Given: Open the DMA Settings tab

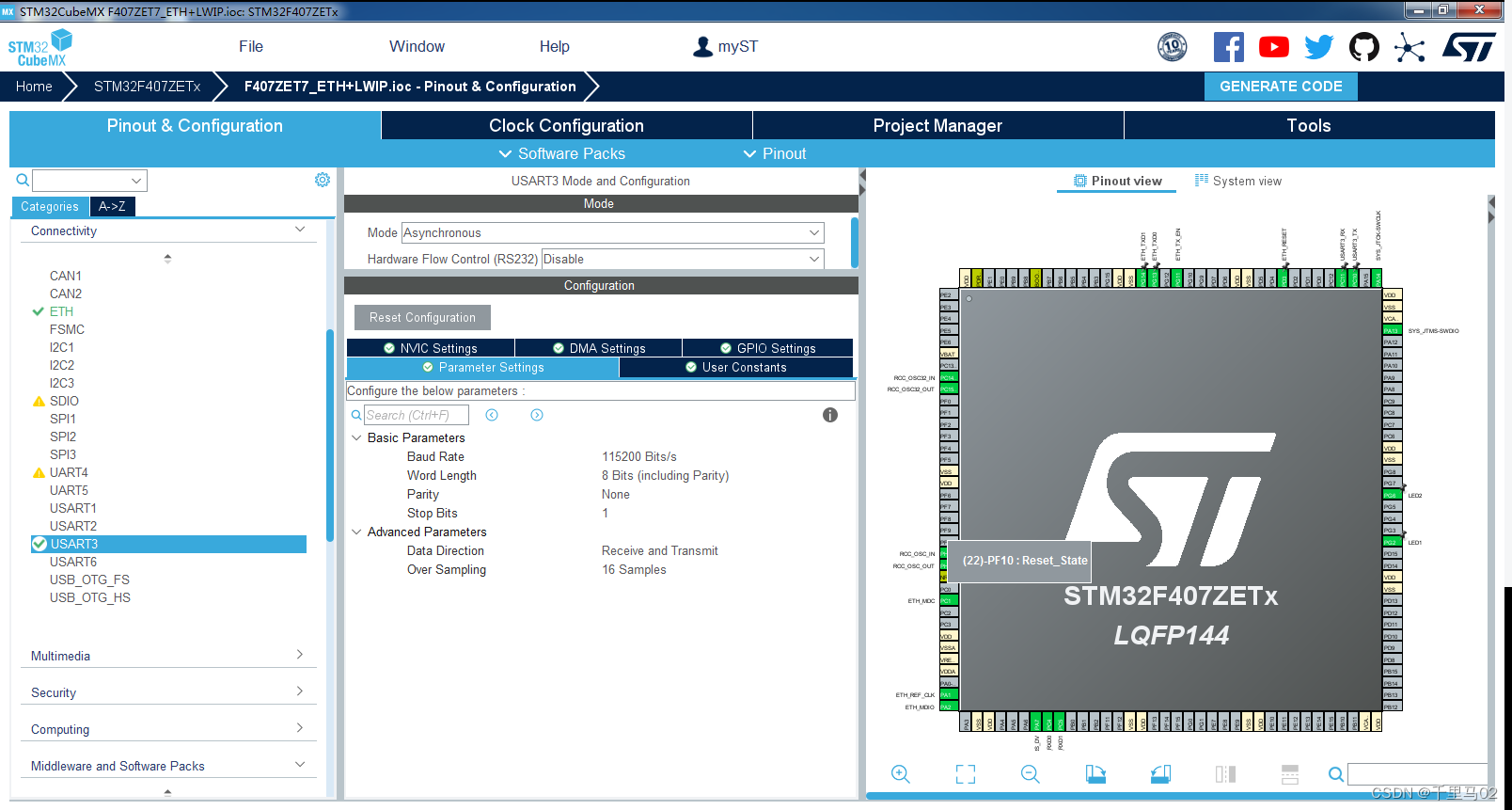Looking at the screenshot, I should (x=599, y=348).
